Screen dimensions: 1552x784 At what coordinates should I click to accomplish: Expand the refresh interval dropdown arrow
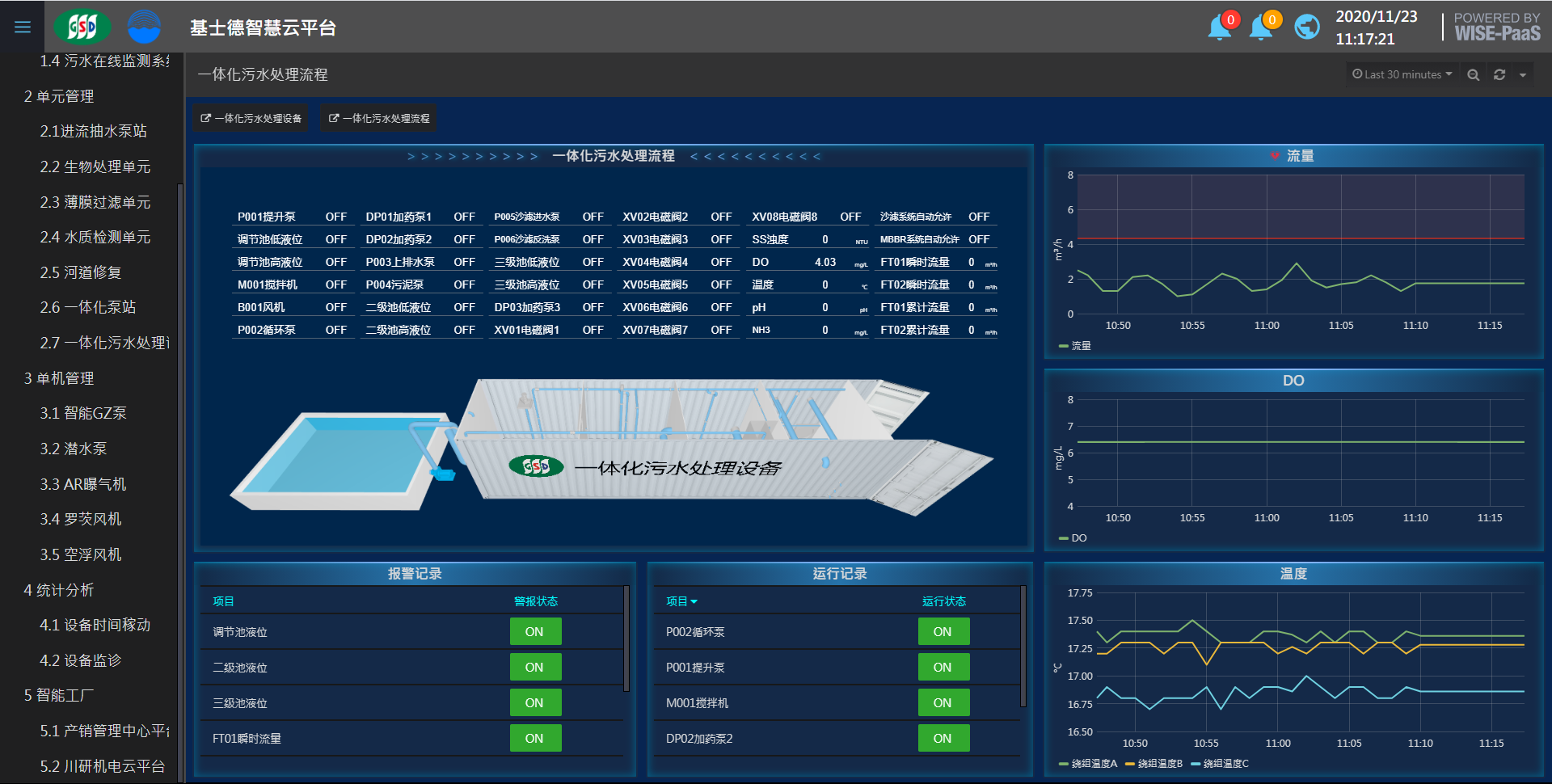pyautogui.click(x=1523, y=75)
